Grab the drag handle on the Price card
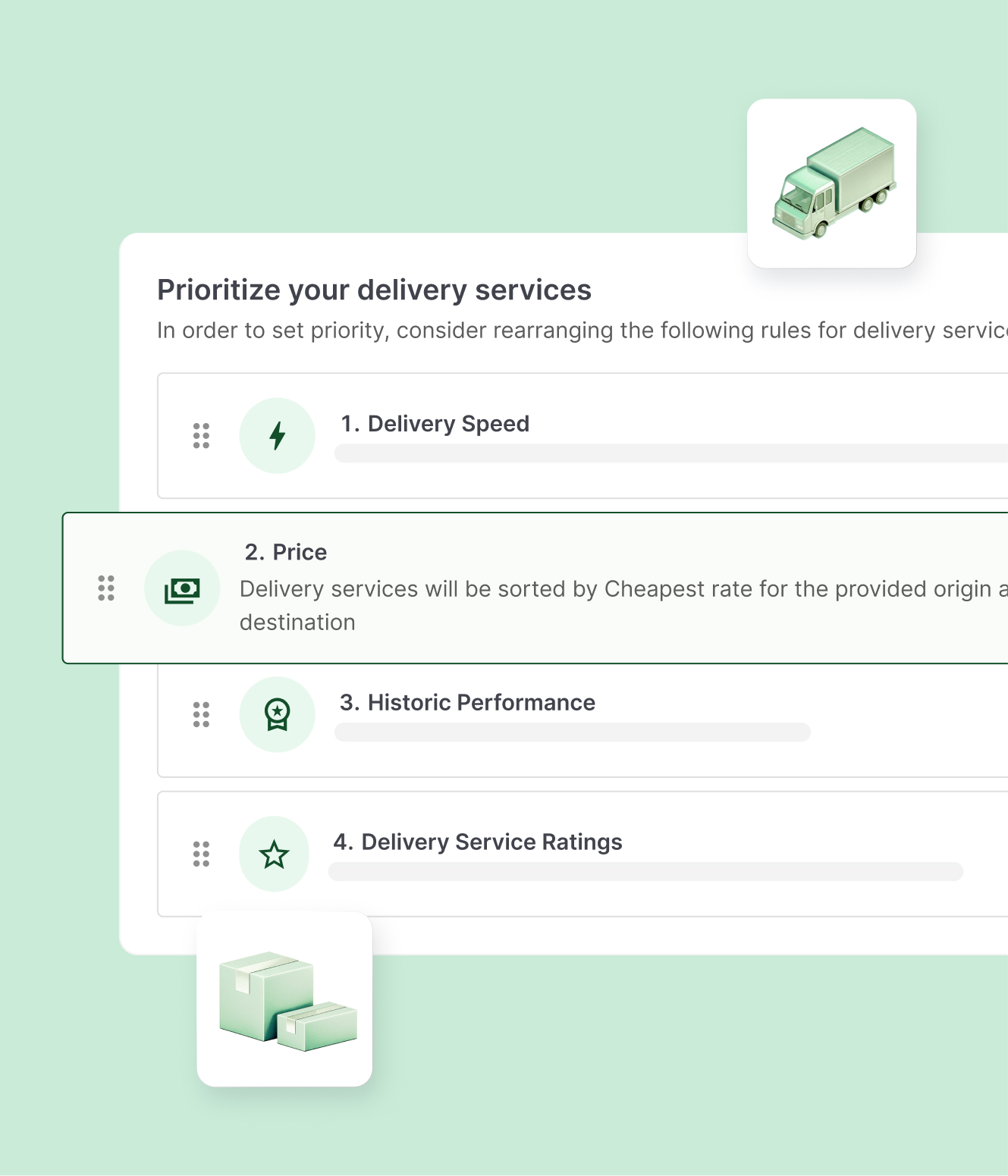 click(x=106, y=588)
